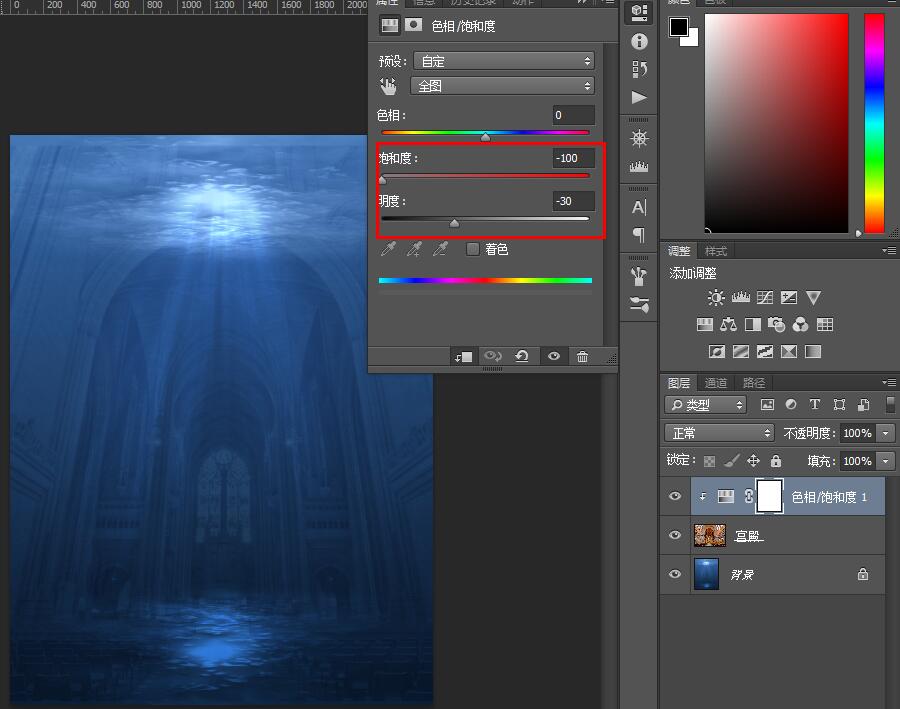Add a Curves adjustment

point(765,297)
